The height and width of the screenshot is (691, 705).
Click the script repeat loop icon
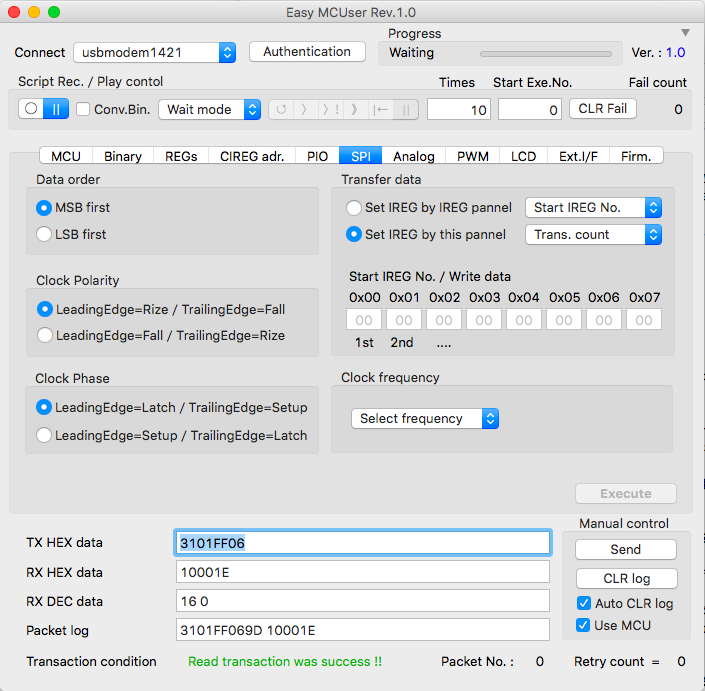281,109
